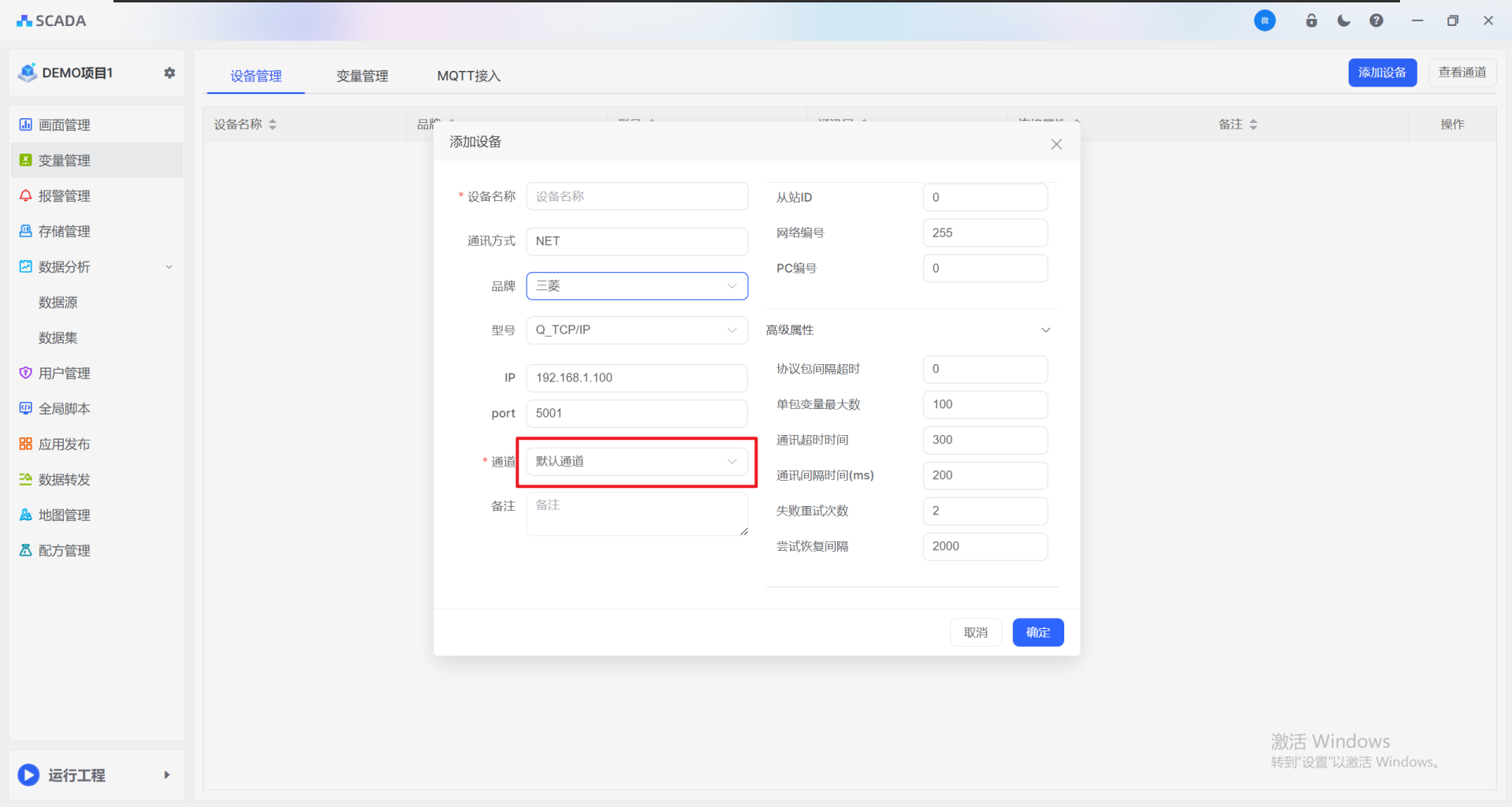
Task: Close the 添加设备 dialog
Action: coord(1056,144)
